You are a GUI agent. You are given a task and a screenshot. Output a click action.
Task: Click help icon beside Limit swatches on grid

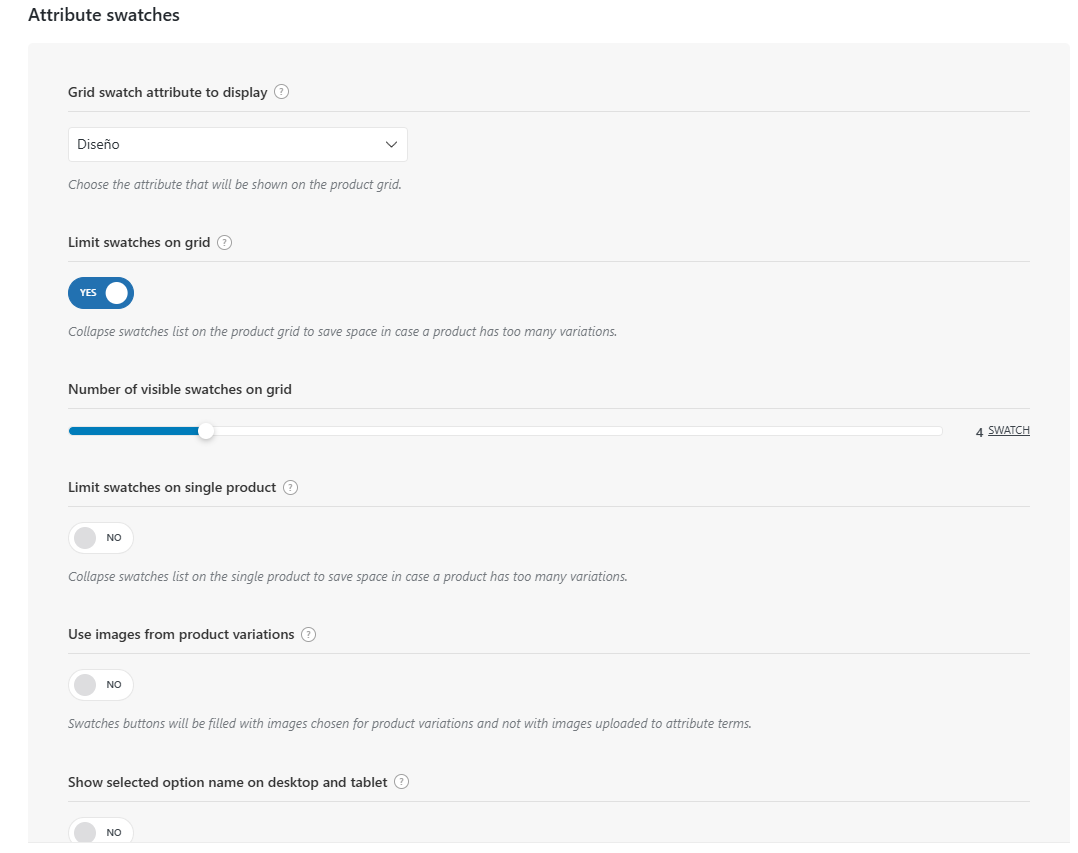224,243
